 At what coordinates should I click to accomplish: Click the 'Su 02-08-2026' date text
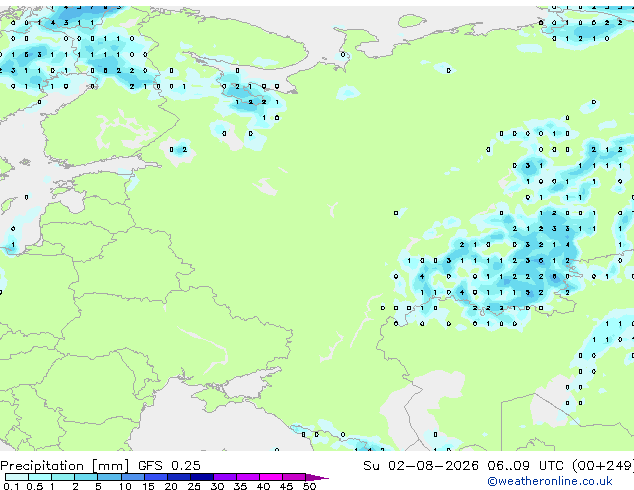tap(421, 465)
